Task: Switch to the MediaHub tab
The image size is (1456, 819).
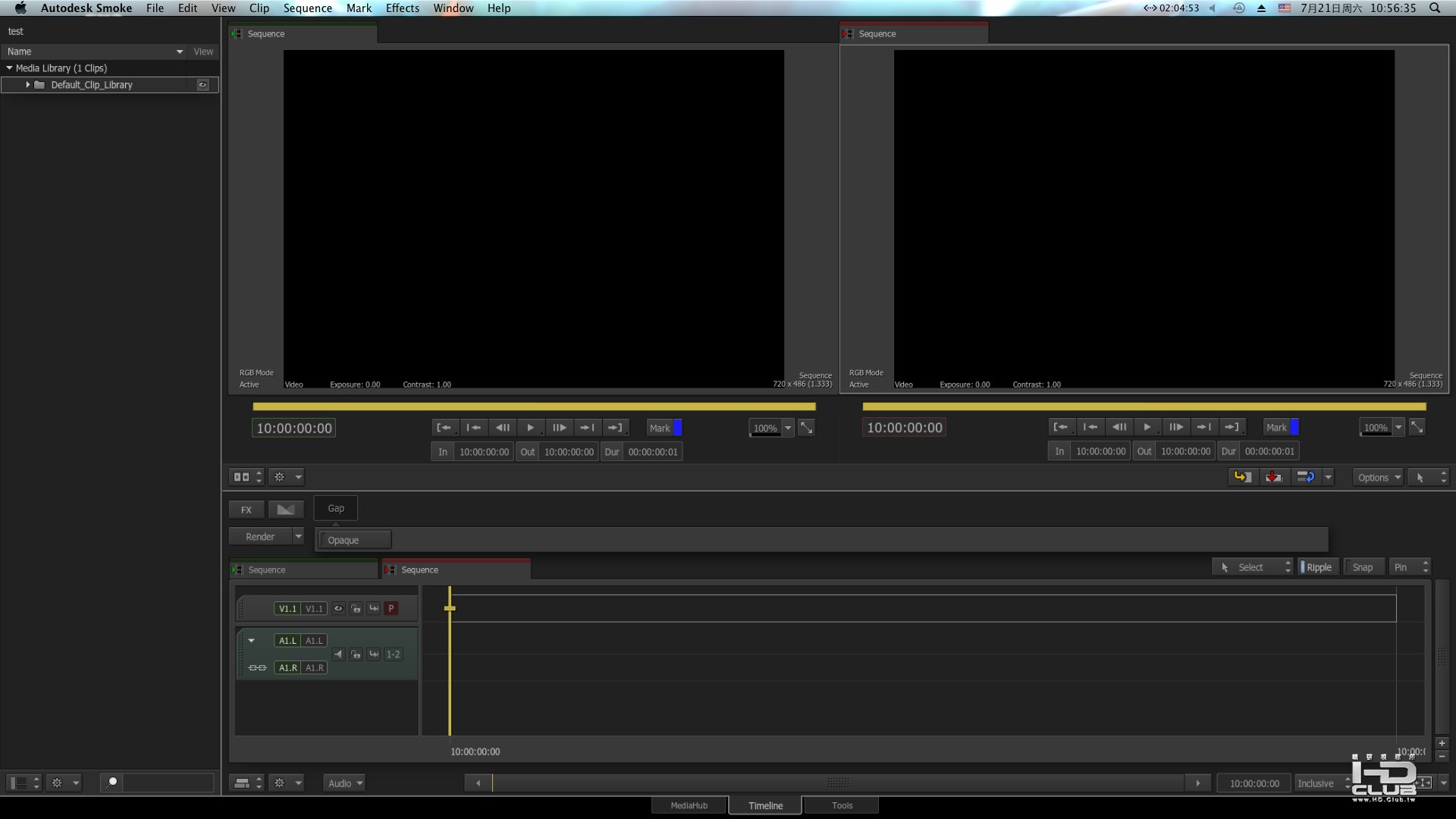Action: tap(689, 805)
